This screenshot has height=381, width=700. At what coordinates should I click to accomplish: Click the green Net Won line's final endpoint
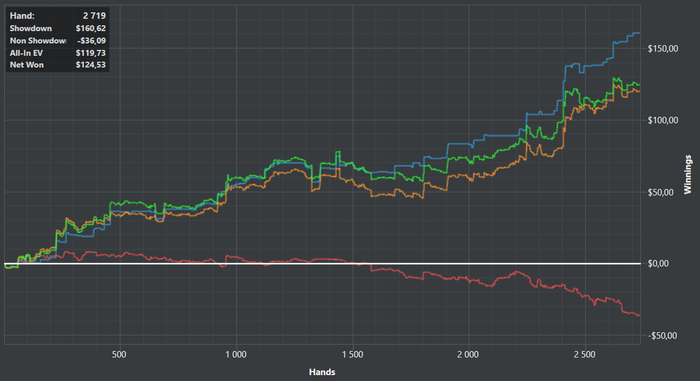point(639,84)
